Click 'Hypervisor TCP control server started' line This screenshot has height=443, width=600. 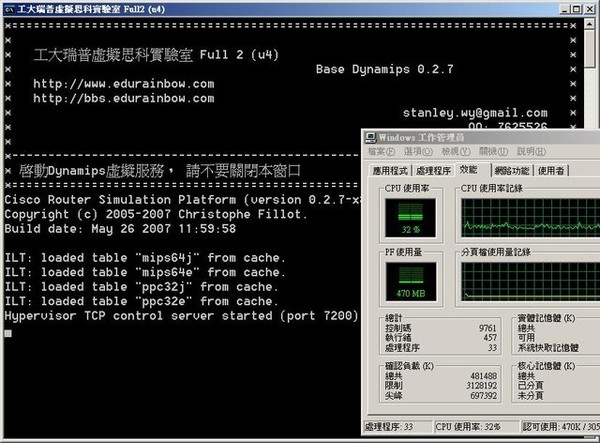(x=181, y=316)
